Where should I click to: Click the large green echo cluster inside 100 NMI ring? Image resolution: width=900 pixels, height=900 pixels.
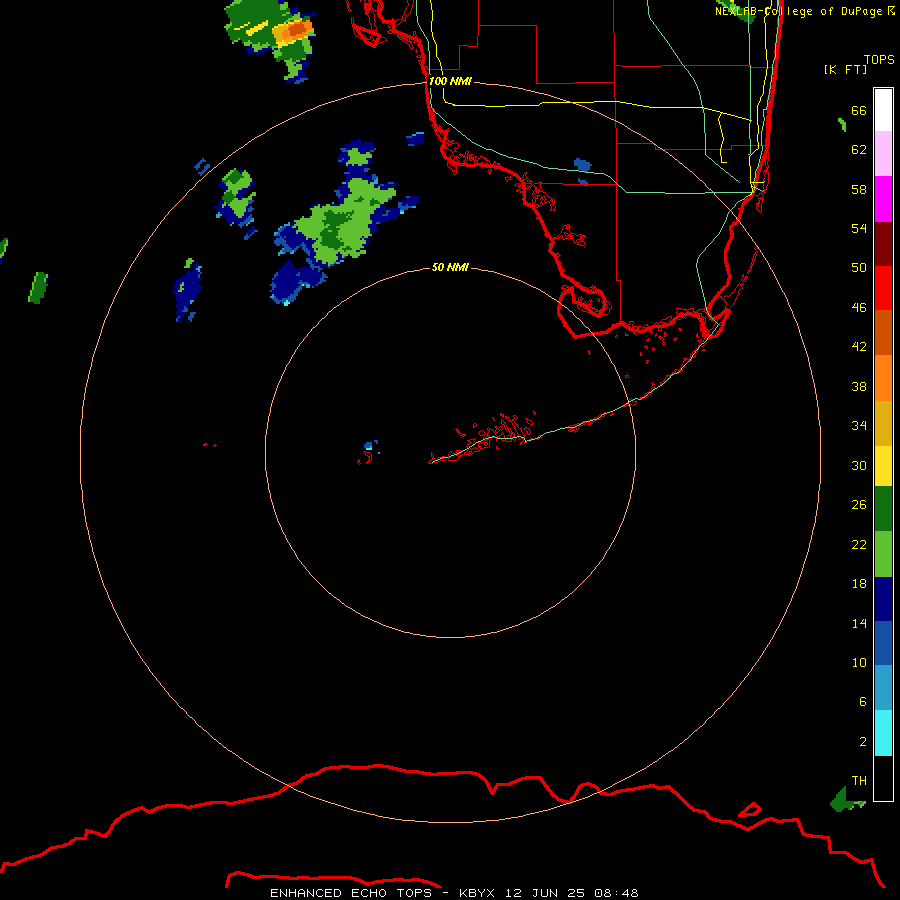(x=344, y=221)
